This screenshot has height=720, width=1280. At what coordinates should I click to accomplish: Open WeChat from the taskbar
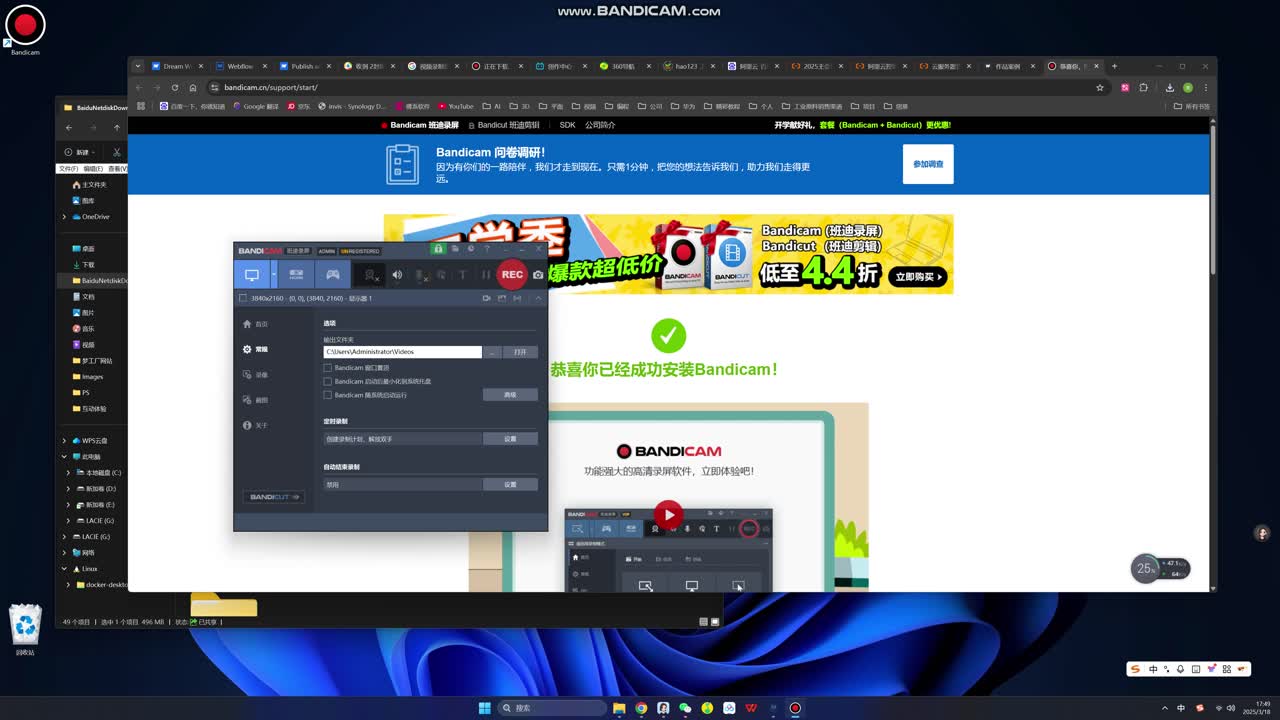click(x=685, y=708)
